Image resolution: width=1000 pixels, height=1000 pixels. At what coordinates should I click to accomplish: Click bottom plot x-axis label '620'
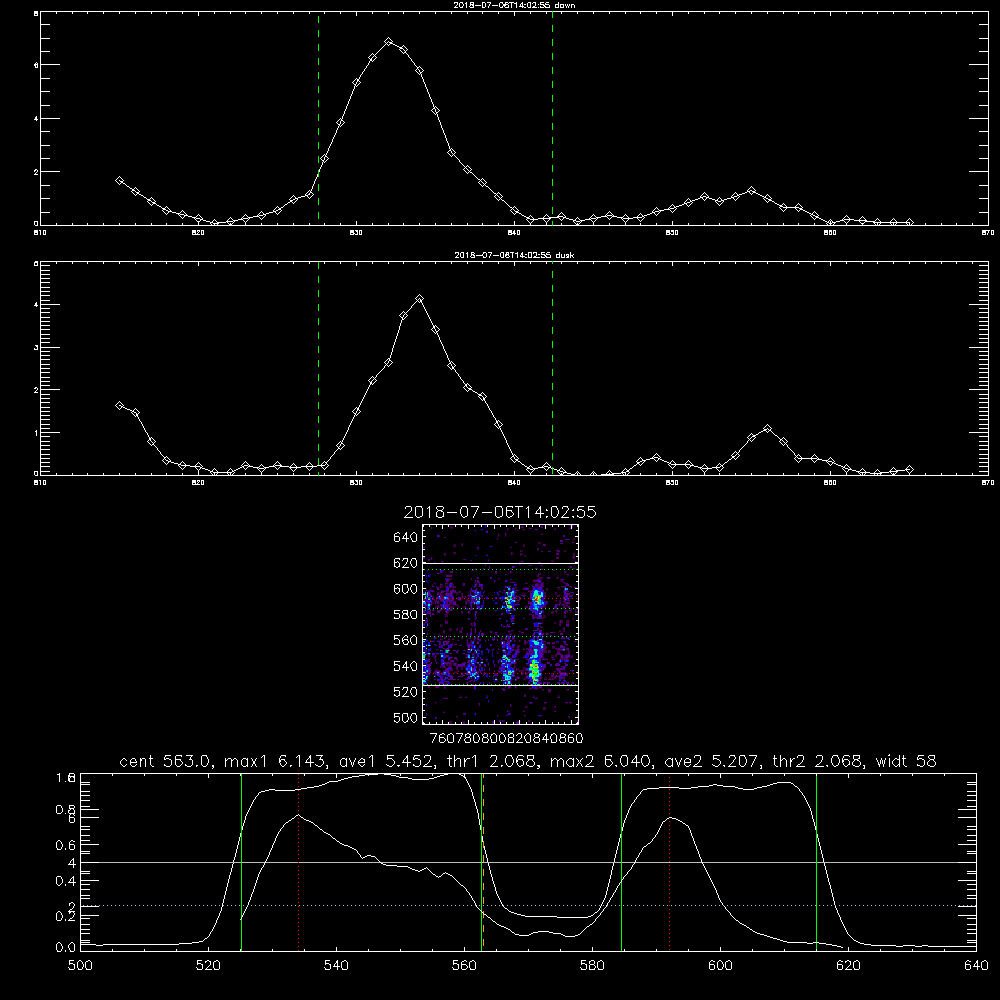(848, 966)
